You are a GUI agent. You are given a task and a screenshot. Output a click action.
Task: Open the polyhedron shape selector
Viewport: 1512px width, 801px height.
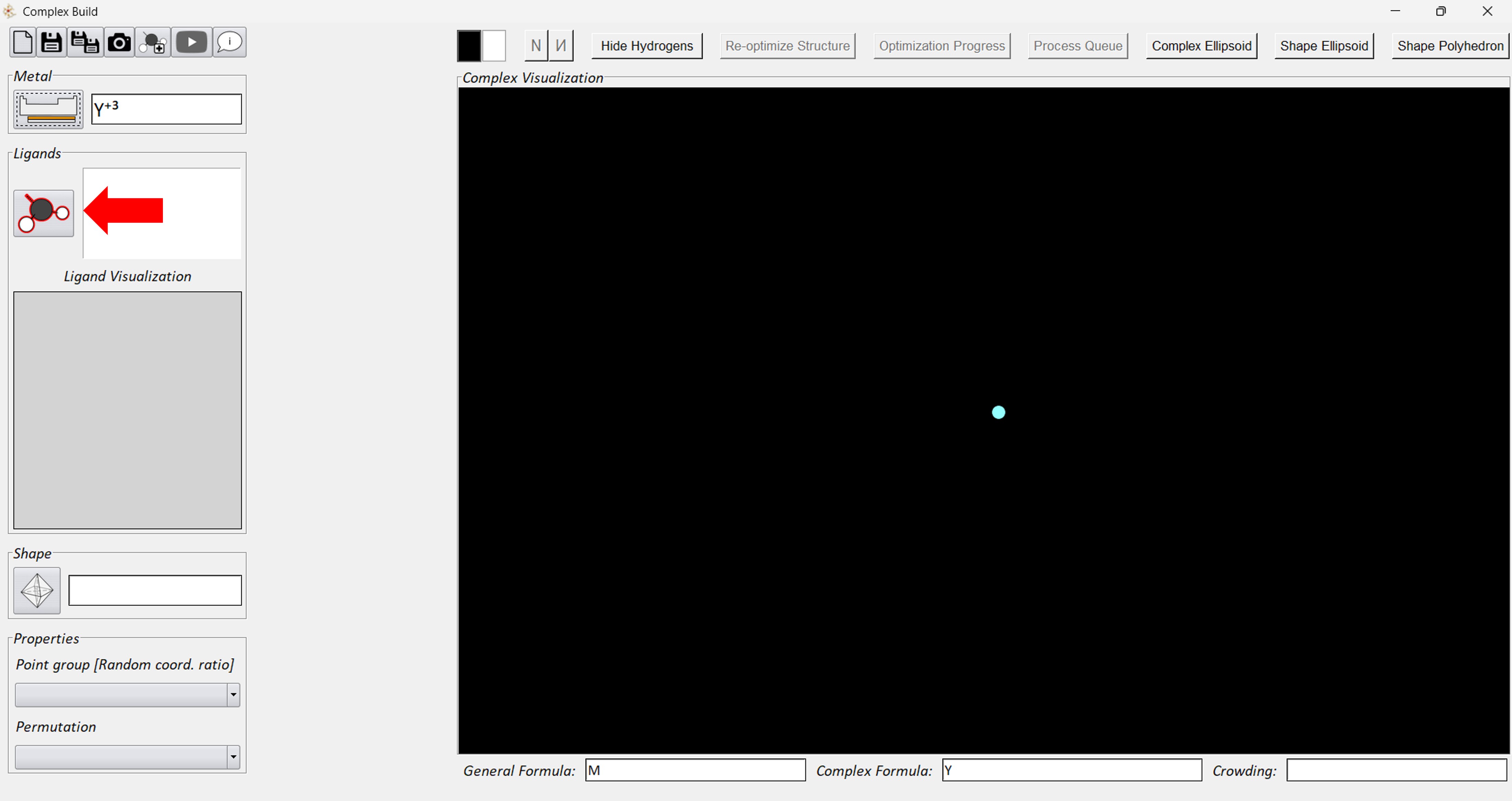37,590
